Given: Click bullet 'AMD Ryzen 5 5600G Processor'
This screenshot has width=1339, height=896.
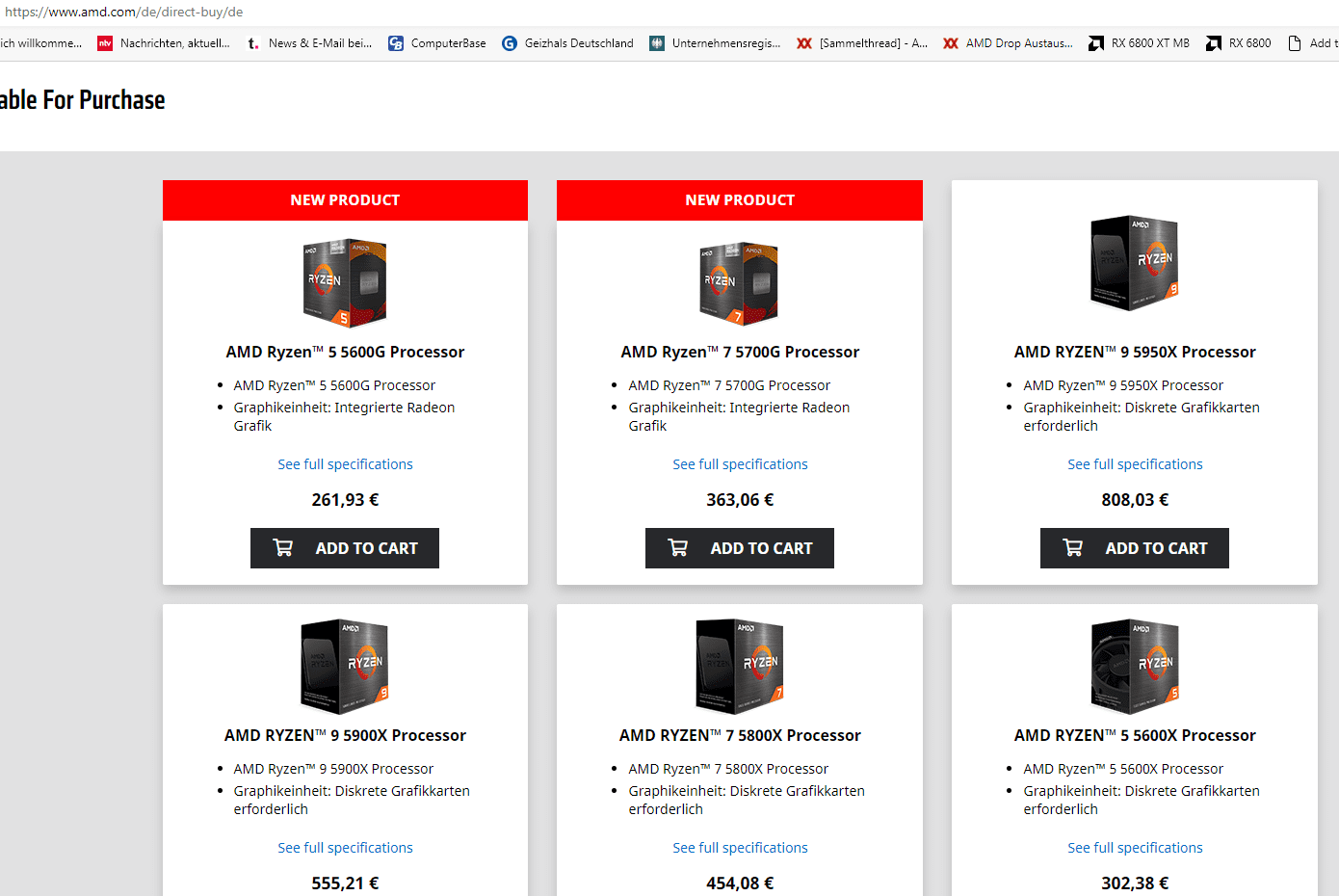Looking at the screenshot, I should coord(334,385).
